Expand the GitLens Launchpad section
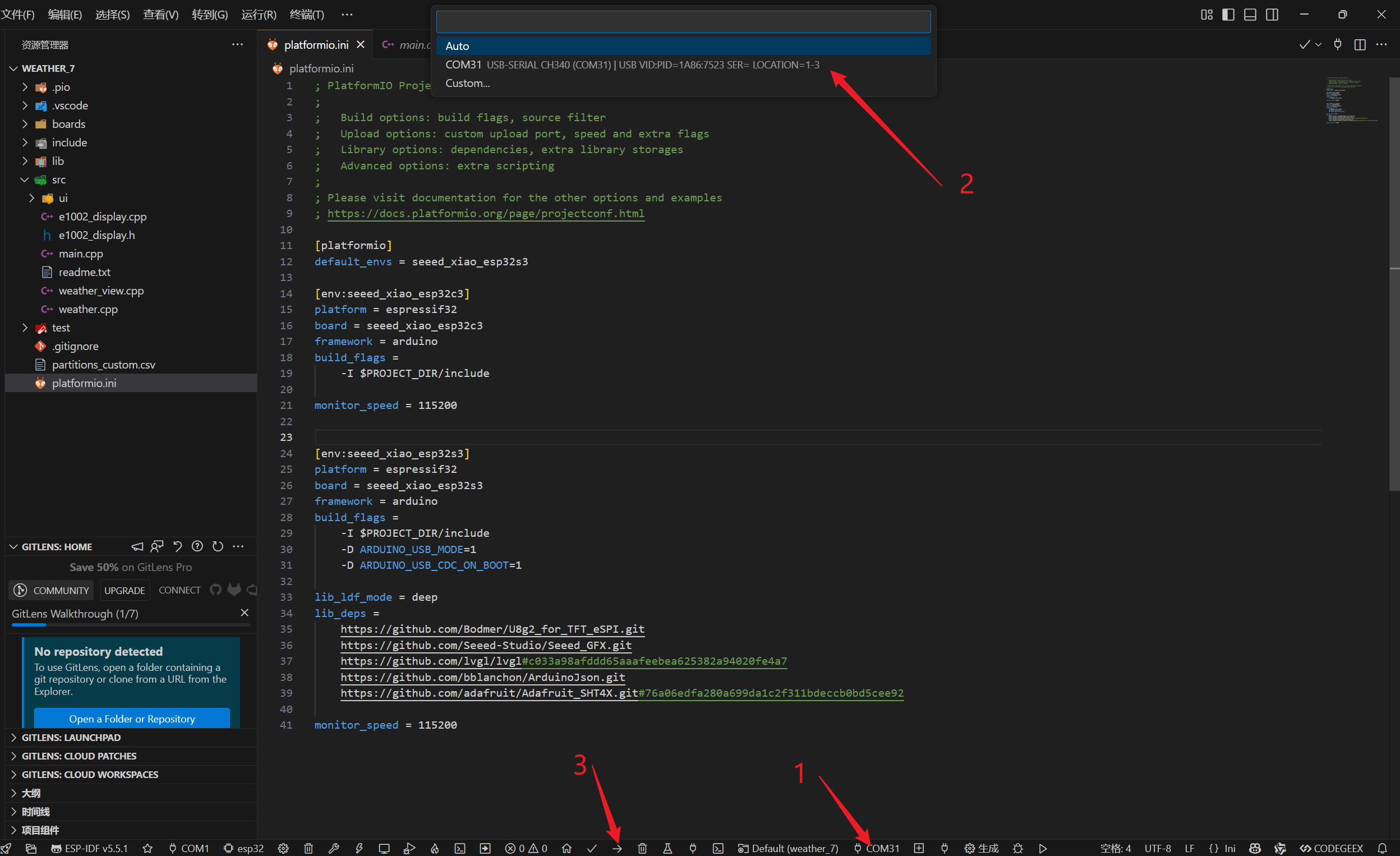The width and height of the screenshot is (1400, 856). coord(71,737)
